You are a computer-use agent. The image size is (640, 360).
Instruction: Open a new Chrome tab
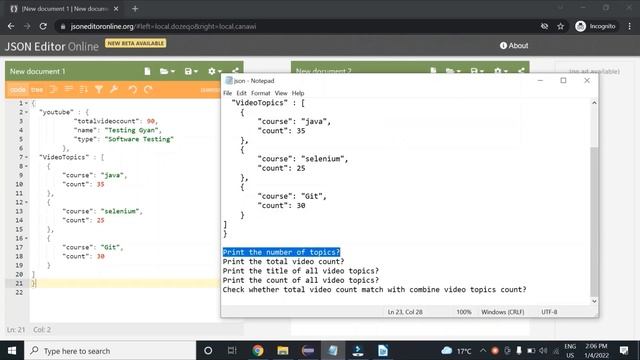pos(135,9)
